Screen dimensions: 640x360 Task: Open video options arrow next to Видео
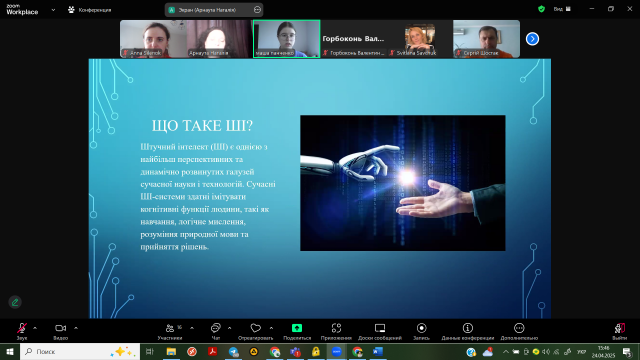click(76, 328)
